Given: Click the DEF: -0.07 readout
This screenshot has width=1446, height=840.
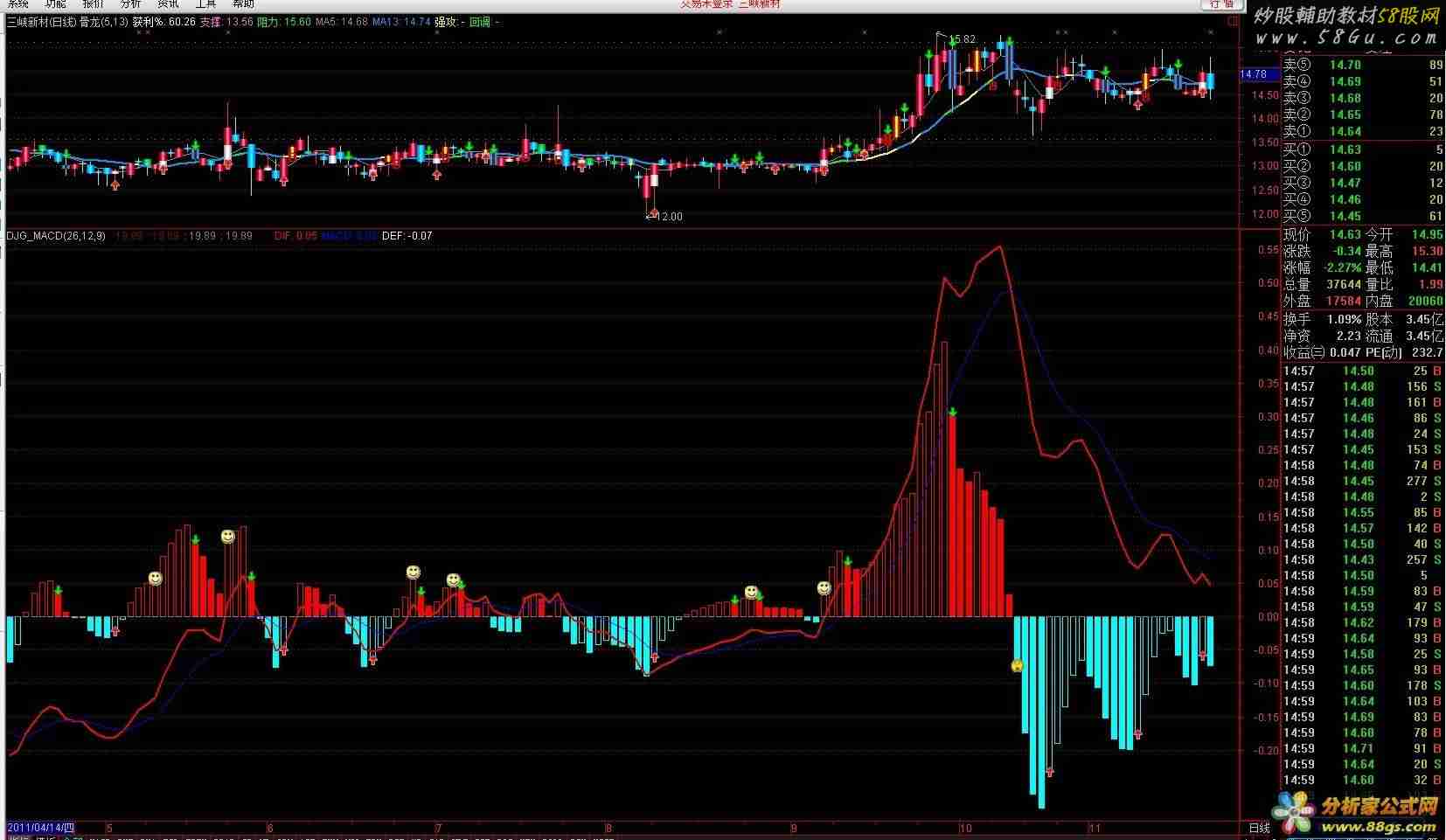Looking at the screenshot, I should 407,236.
